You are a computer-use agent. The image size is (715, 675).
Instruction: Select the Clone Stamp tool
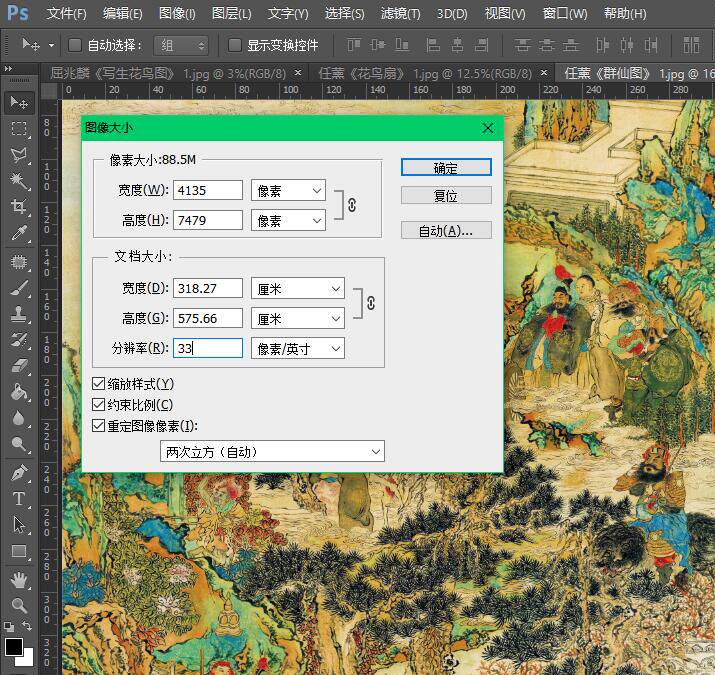(19, 314)
